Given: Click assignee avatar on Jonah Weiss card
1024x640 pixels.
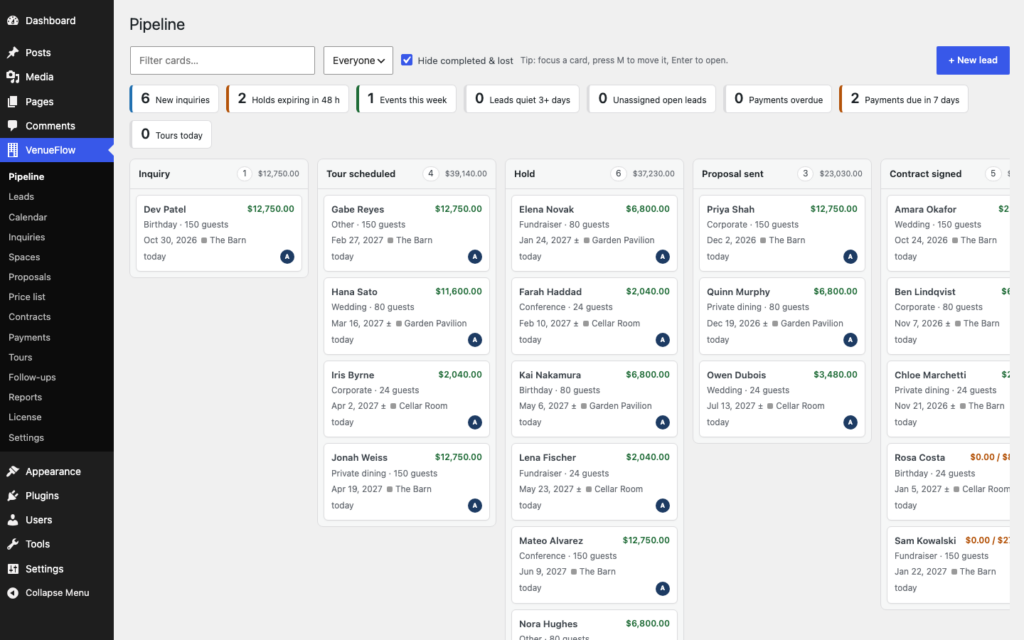Looking at the screenshot, I should (475, 505).
